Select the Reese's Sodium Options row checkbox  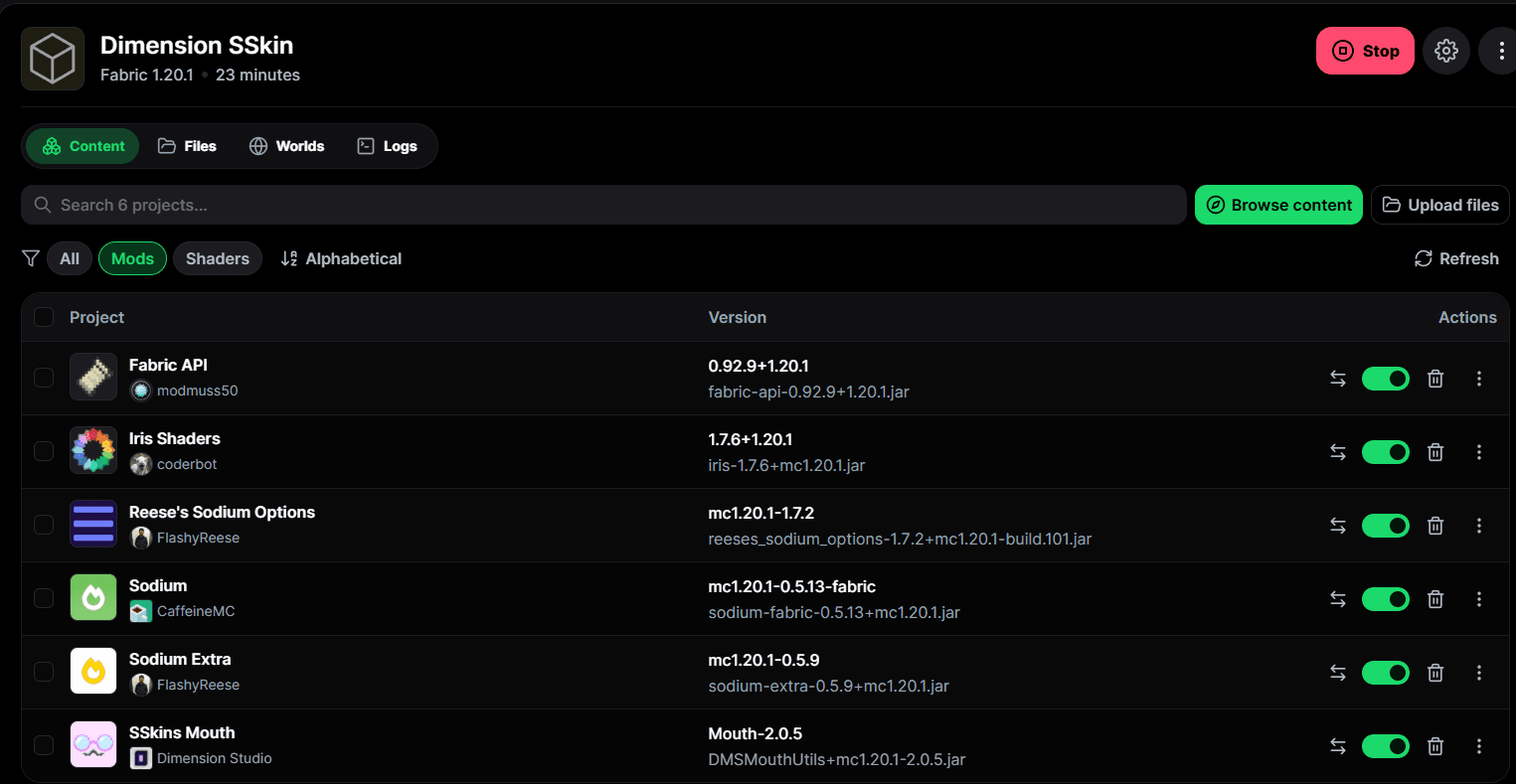click(44, 525)
